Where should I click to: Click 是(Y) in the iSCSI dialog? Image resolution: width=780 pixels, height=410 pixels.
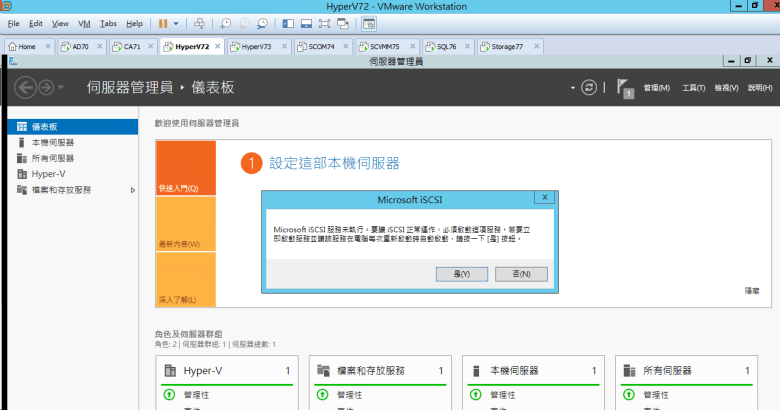[461, 273]
